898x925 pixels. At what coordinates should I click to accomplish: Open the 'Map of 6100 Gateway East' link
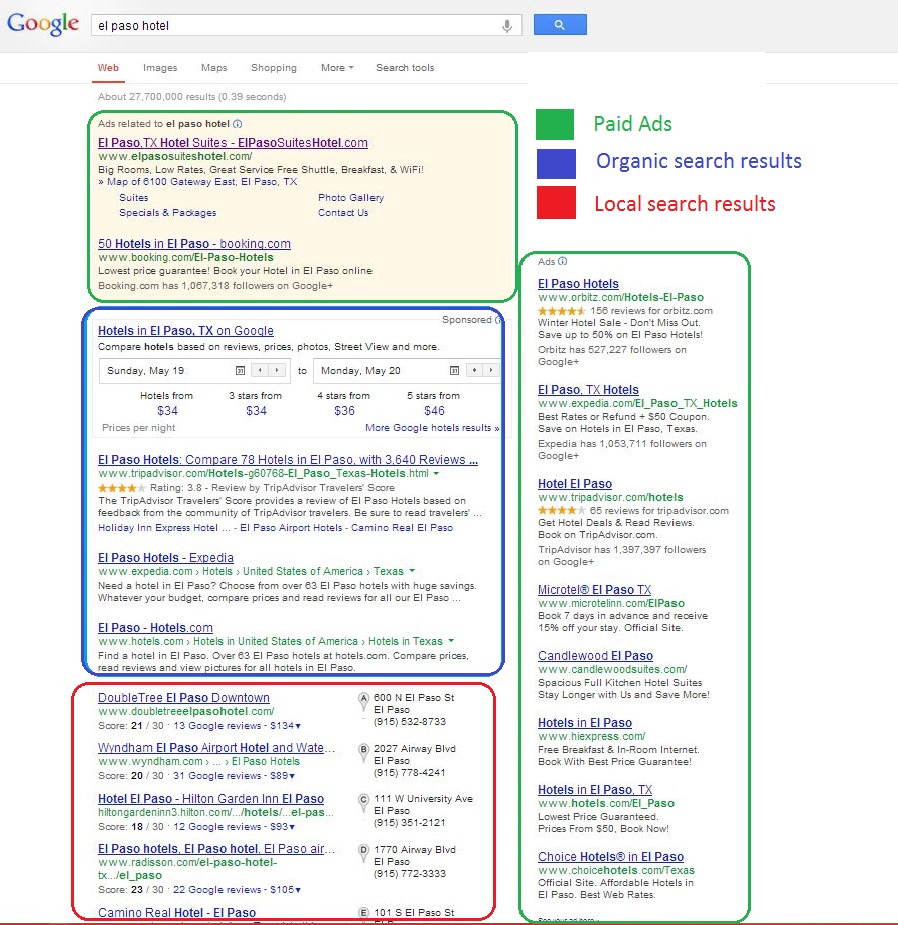(202, 182)
